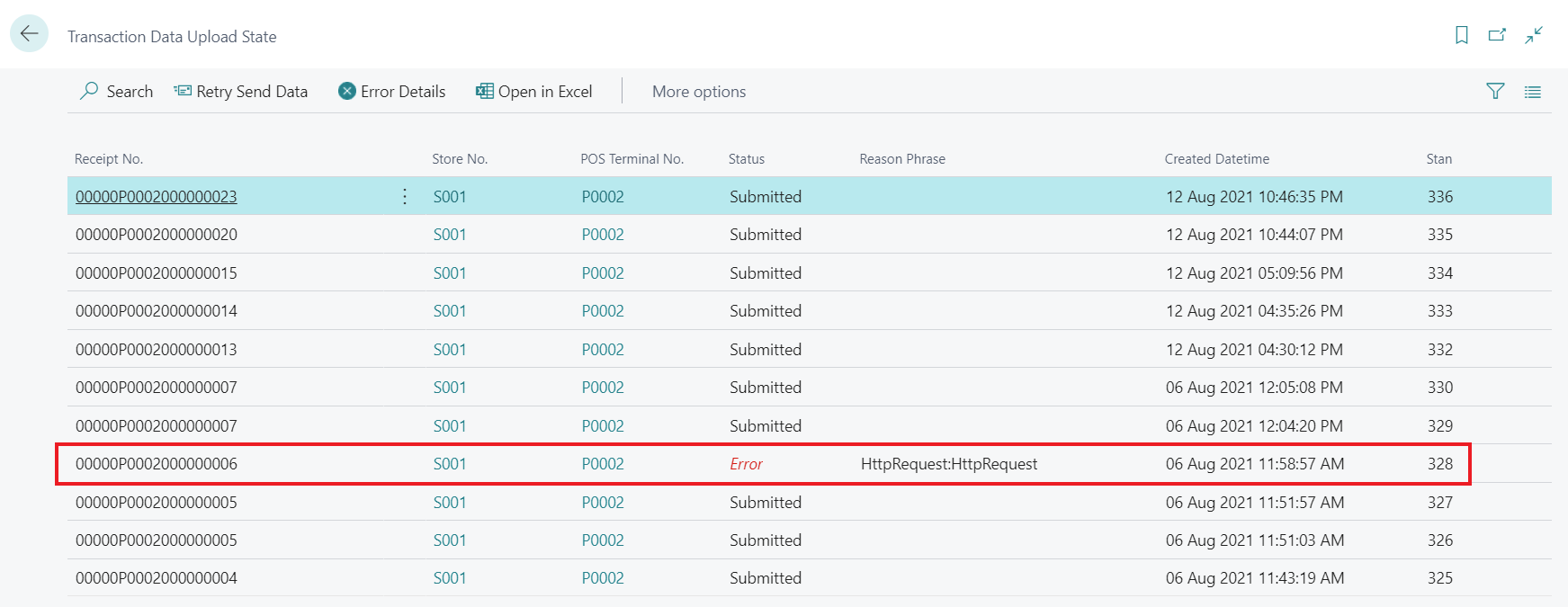Click the back arrow button
Image resolution: width=1568 pixels, height=607 pixels.
29,34
